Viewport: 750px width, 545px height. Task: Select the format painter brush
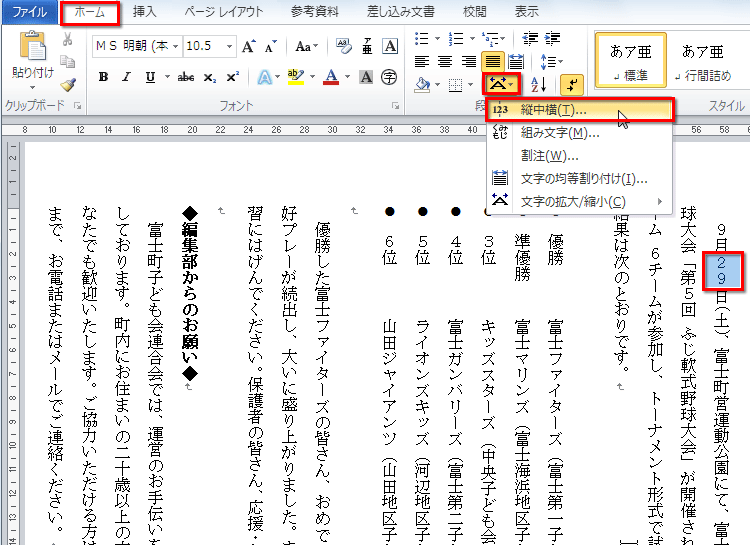(67, 85)
